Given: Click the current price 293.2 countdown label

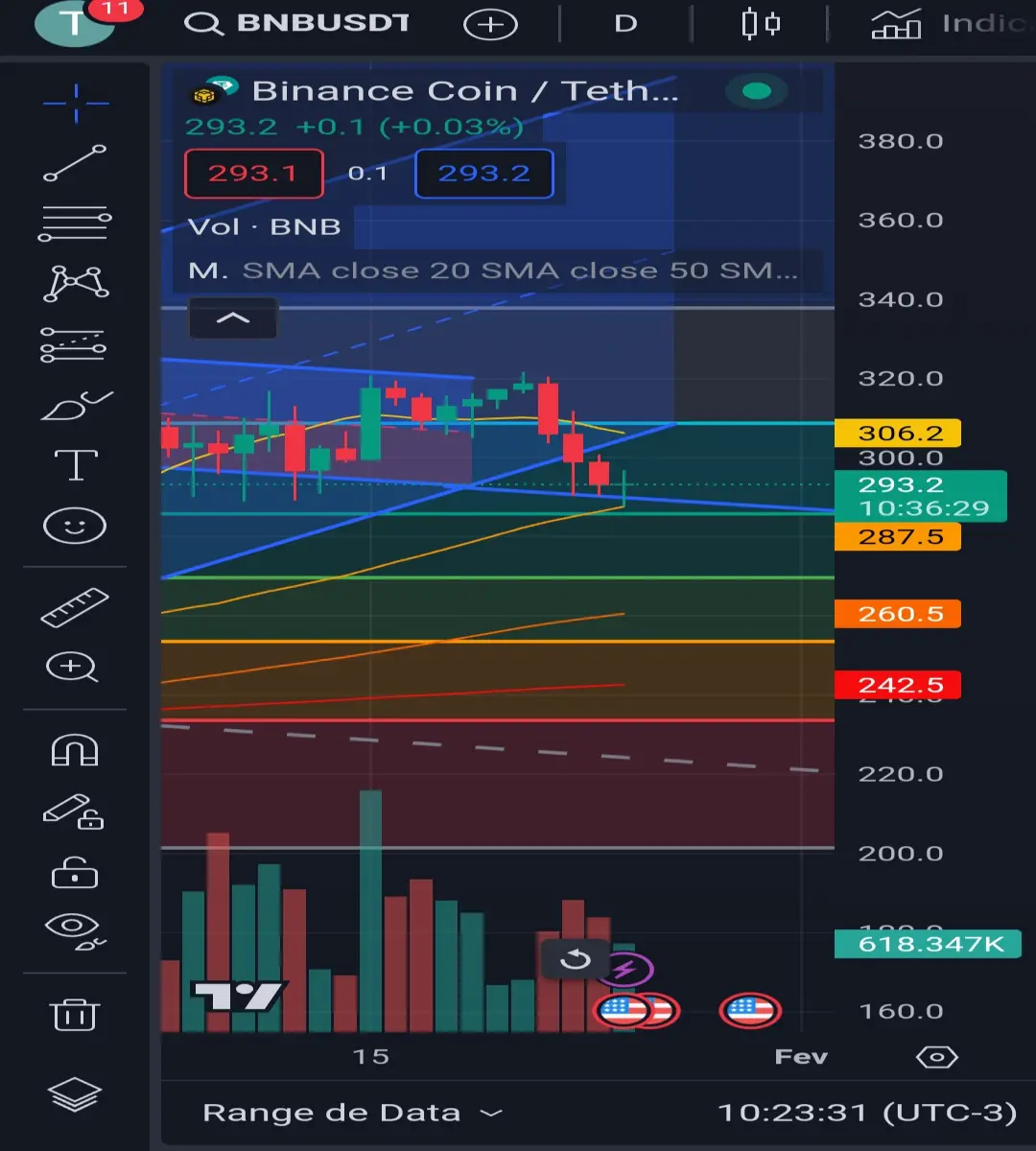Looking at the screenshot, I should click(x=921, y=496).
